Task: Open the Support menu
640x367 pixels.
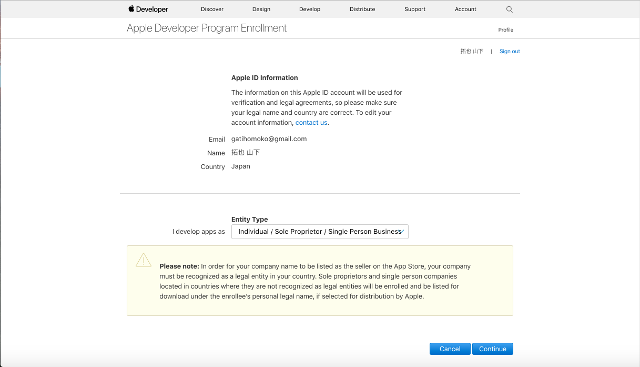Action: pos(415,9)
